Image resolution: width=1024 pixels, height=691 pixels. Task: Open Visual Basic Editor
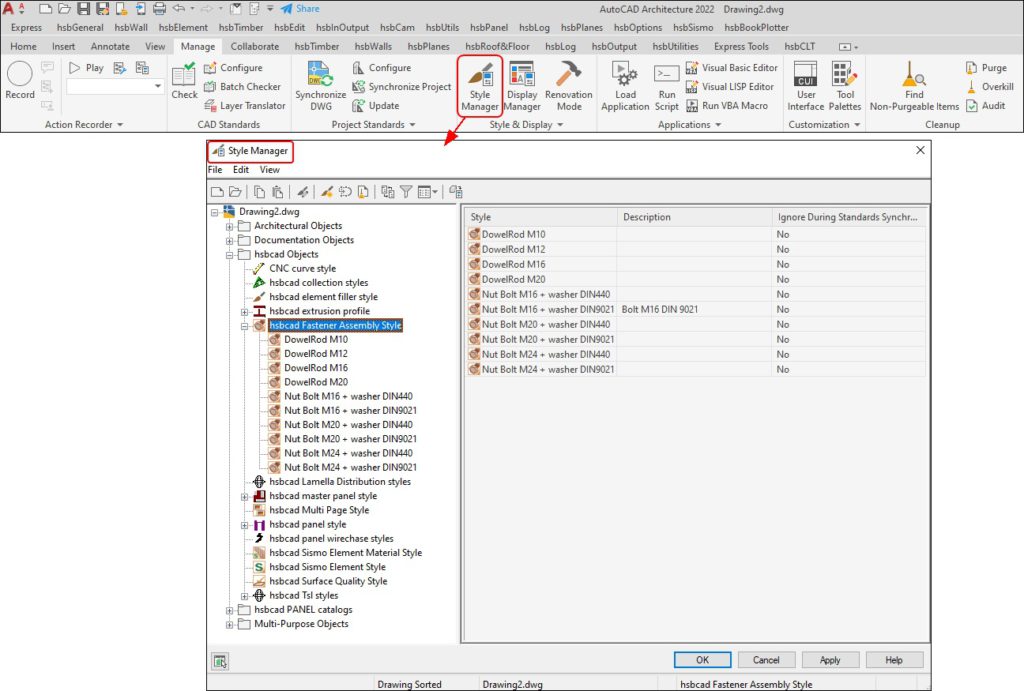tap(731, 68)
